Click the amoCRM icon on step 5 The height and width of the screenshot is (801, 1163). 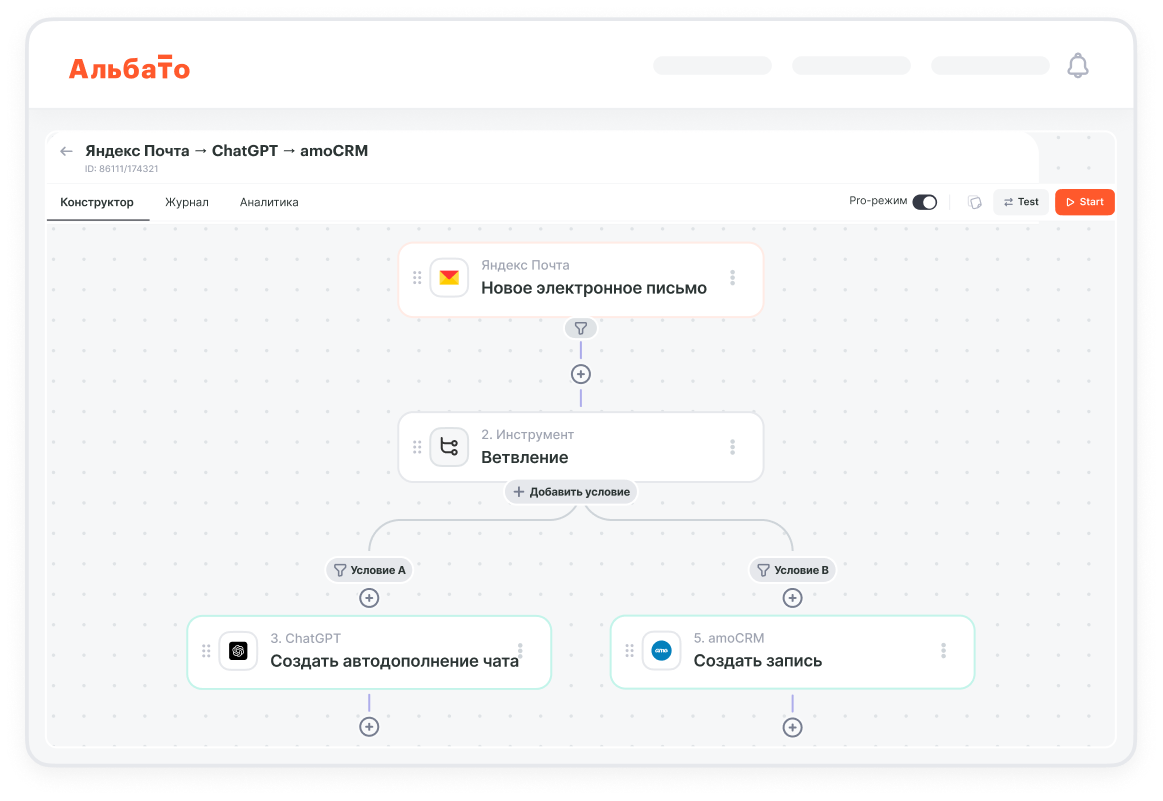pos(661,651)
